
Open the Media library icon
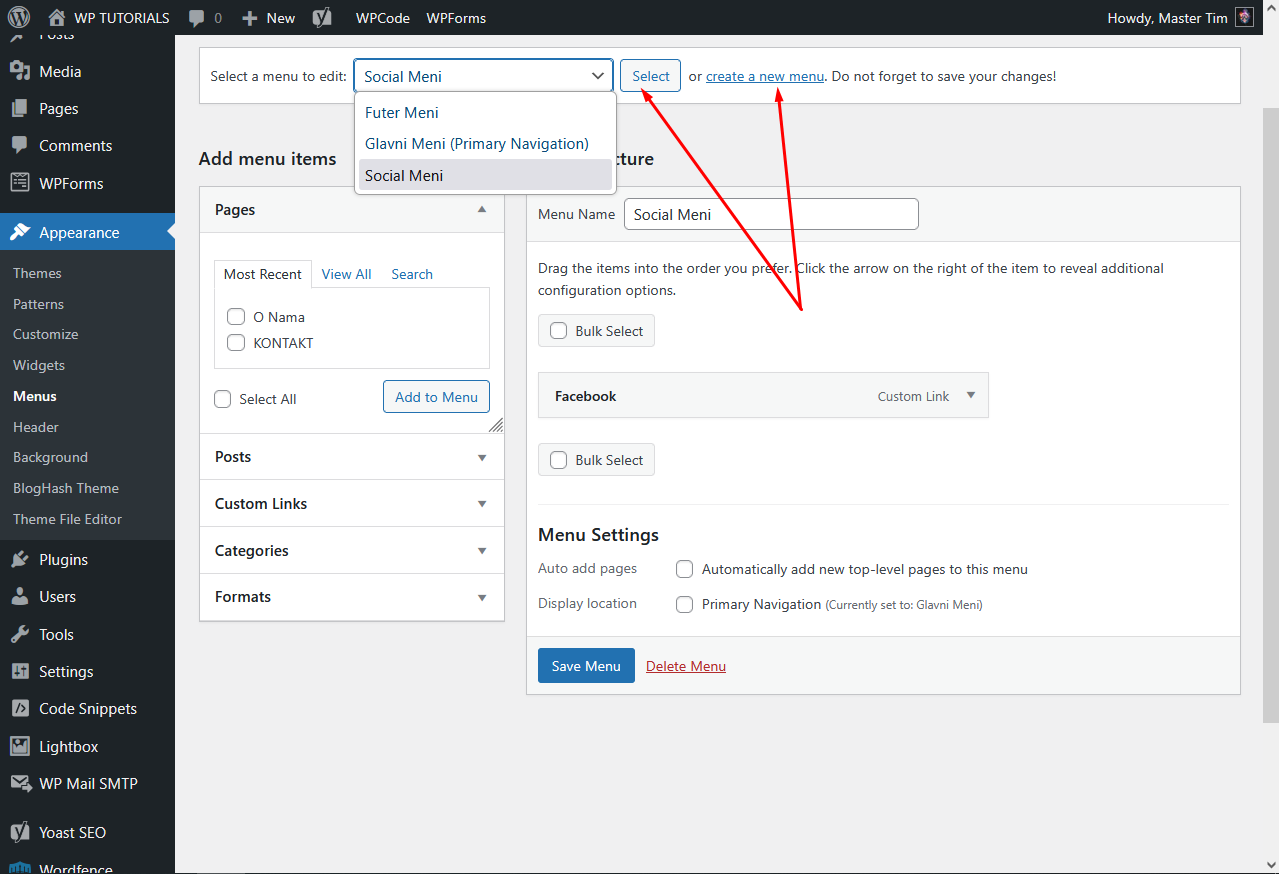pyautogui.click(x=20, y=72)
